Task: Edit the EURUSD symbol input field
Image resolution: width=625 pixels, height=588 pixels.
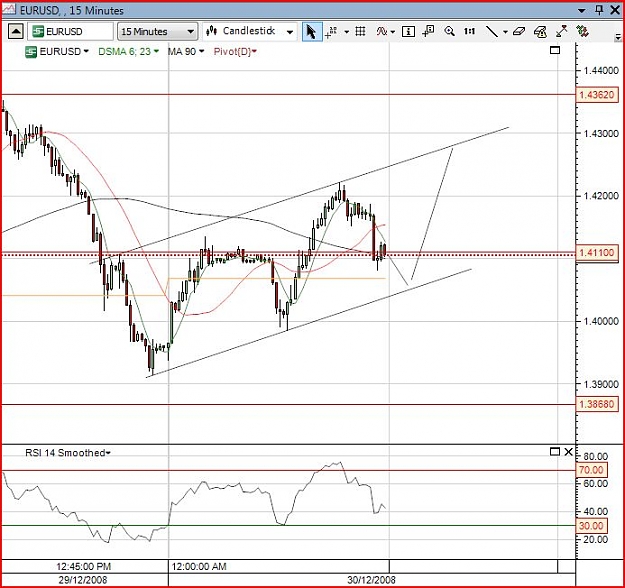Action: [70, 31]
